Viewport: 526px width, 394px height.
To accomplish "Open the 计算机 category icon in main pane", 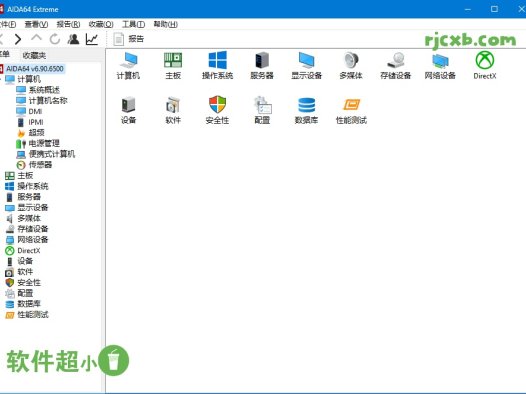I will pyautogui.click(x=128, y=66).
